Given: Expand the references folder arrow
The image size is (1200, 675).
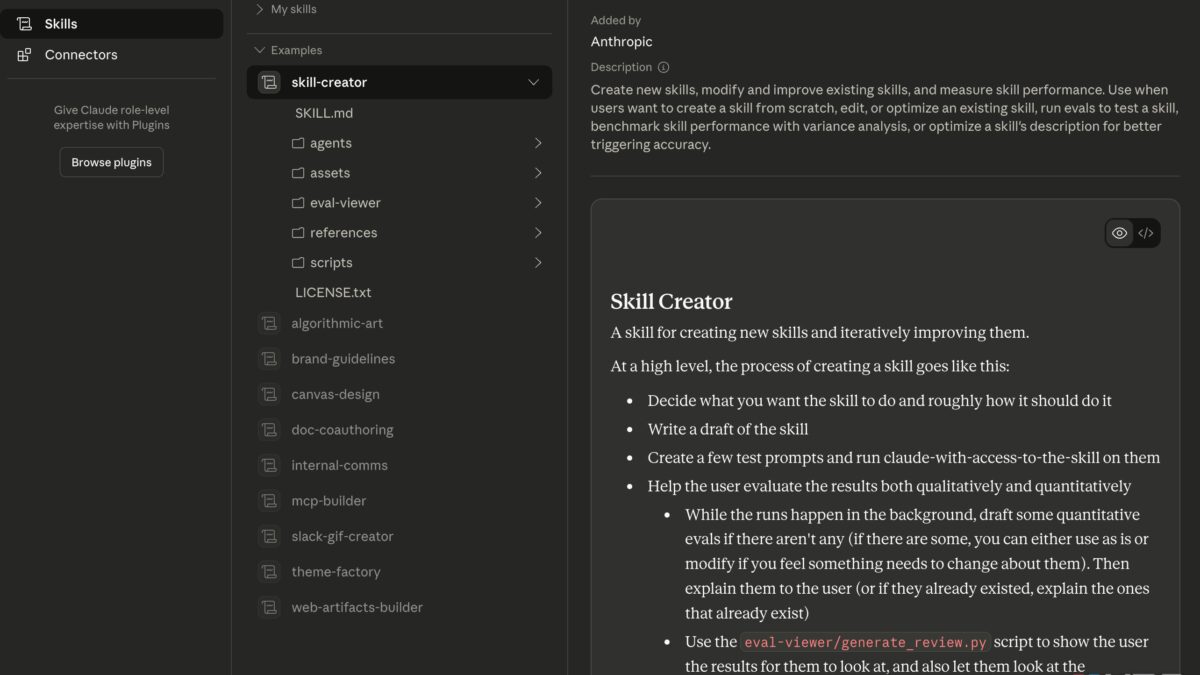Looking at the screenshot, I should click(x=538, y=233).
